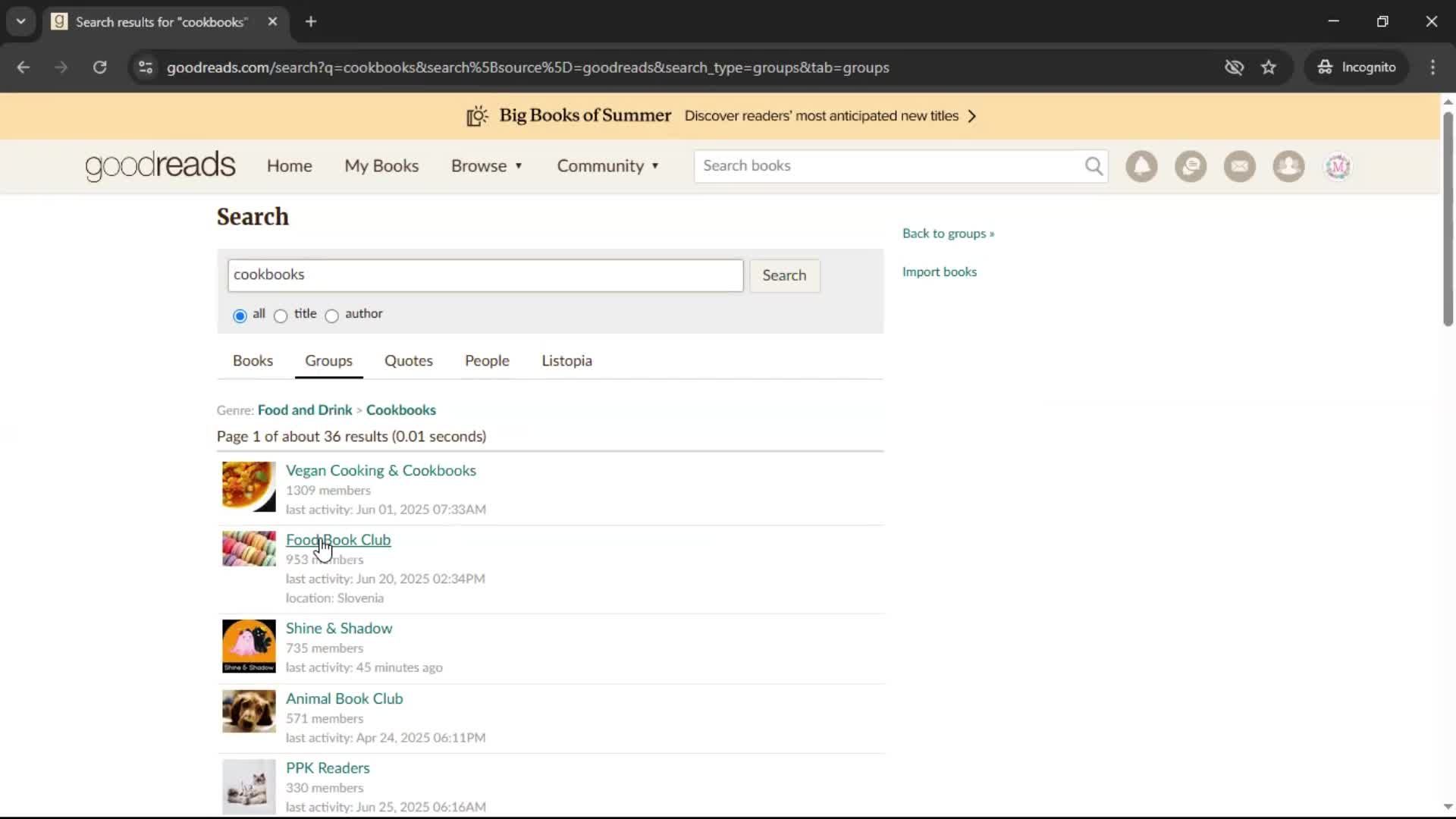Click the banner chevron arrow
Viewport: 1456px width, 819px height.
(972, 116)
